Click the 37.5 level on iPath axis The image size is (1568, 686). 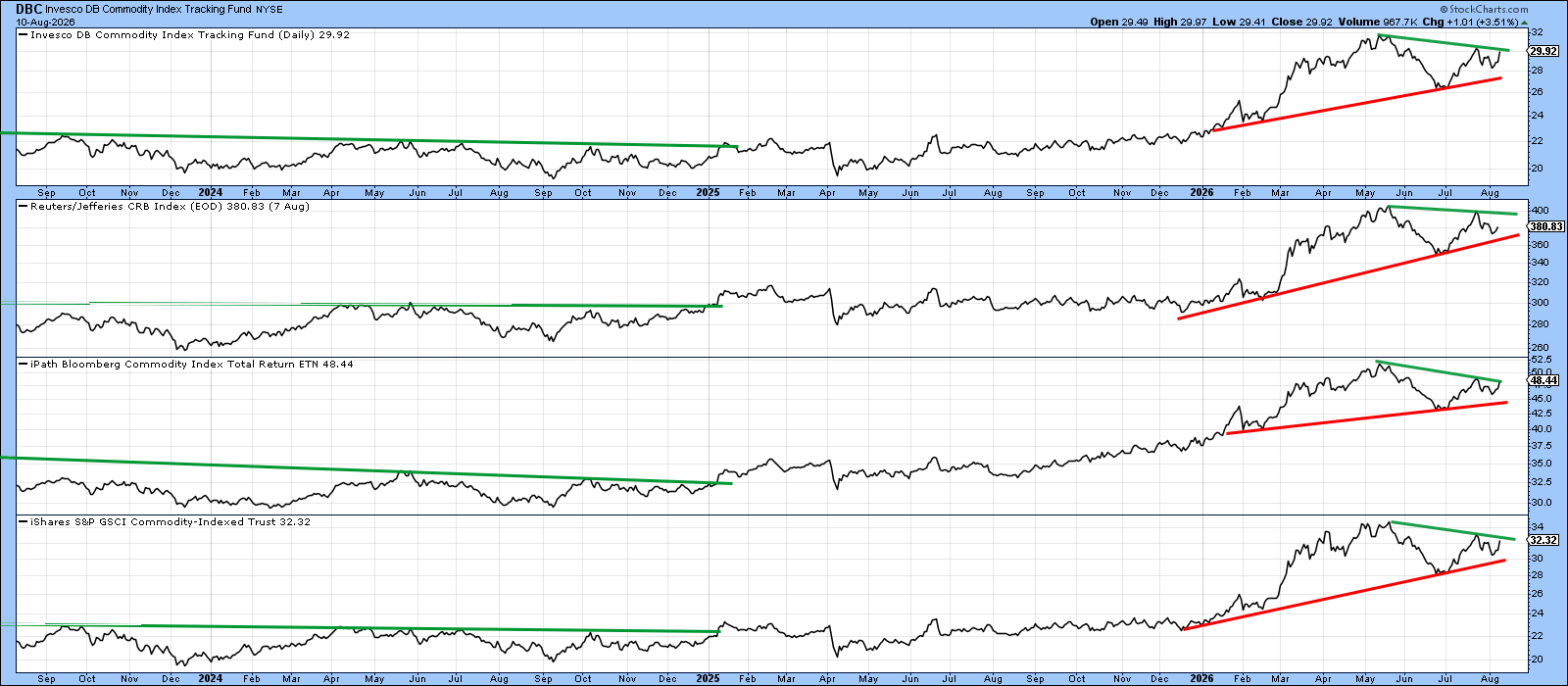pos(1541,446)
